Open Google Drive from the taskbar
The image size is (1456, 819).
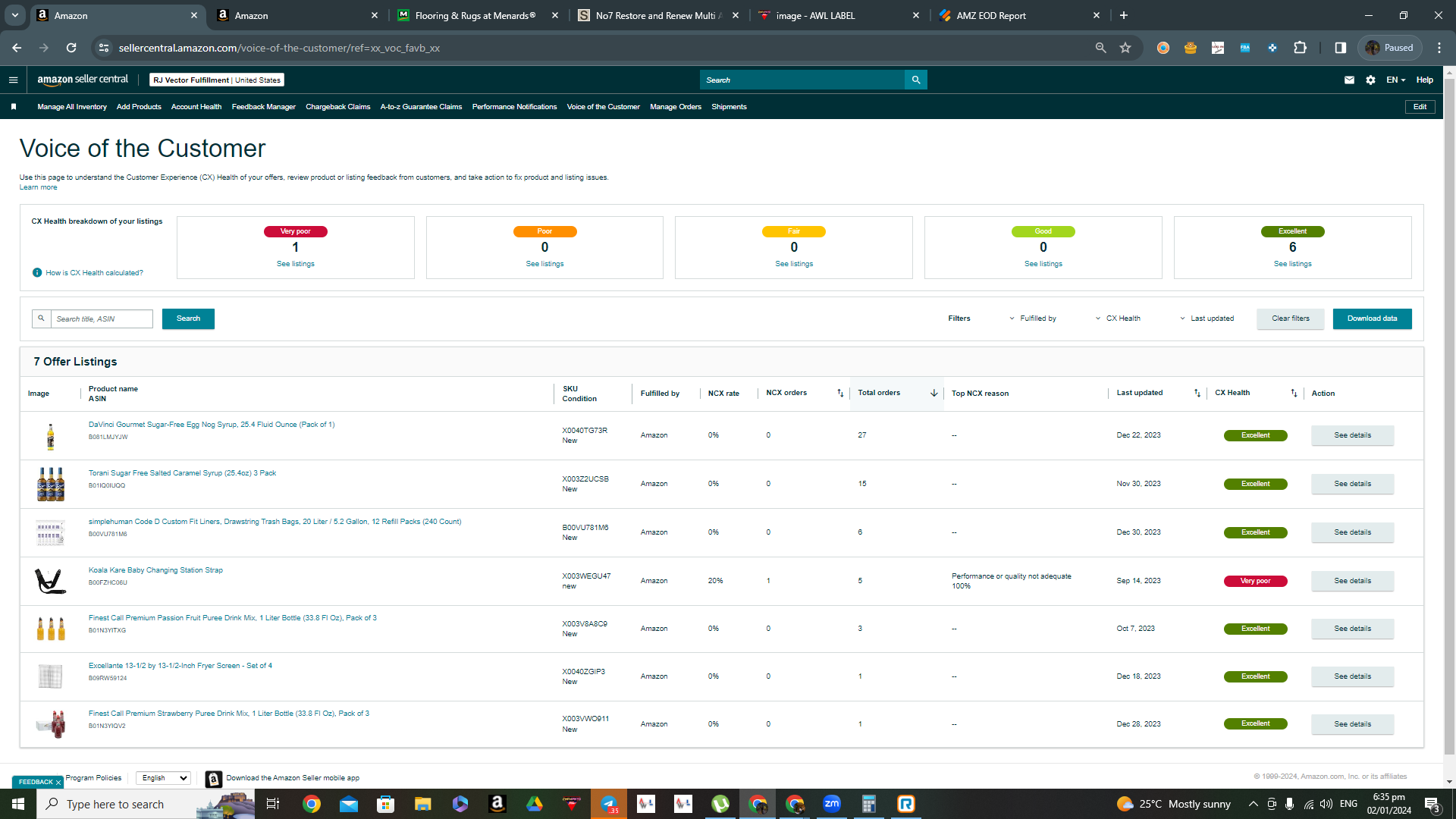[535, 804]
